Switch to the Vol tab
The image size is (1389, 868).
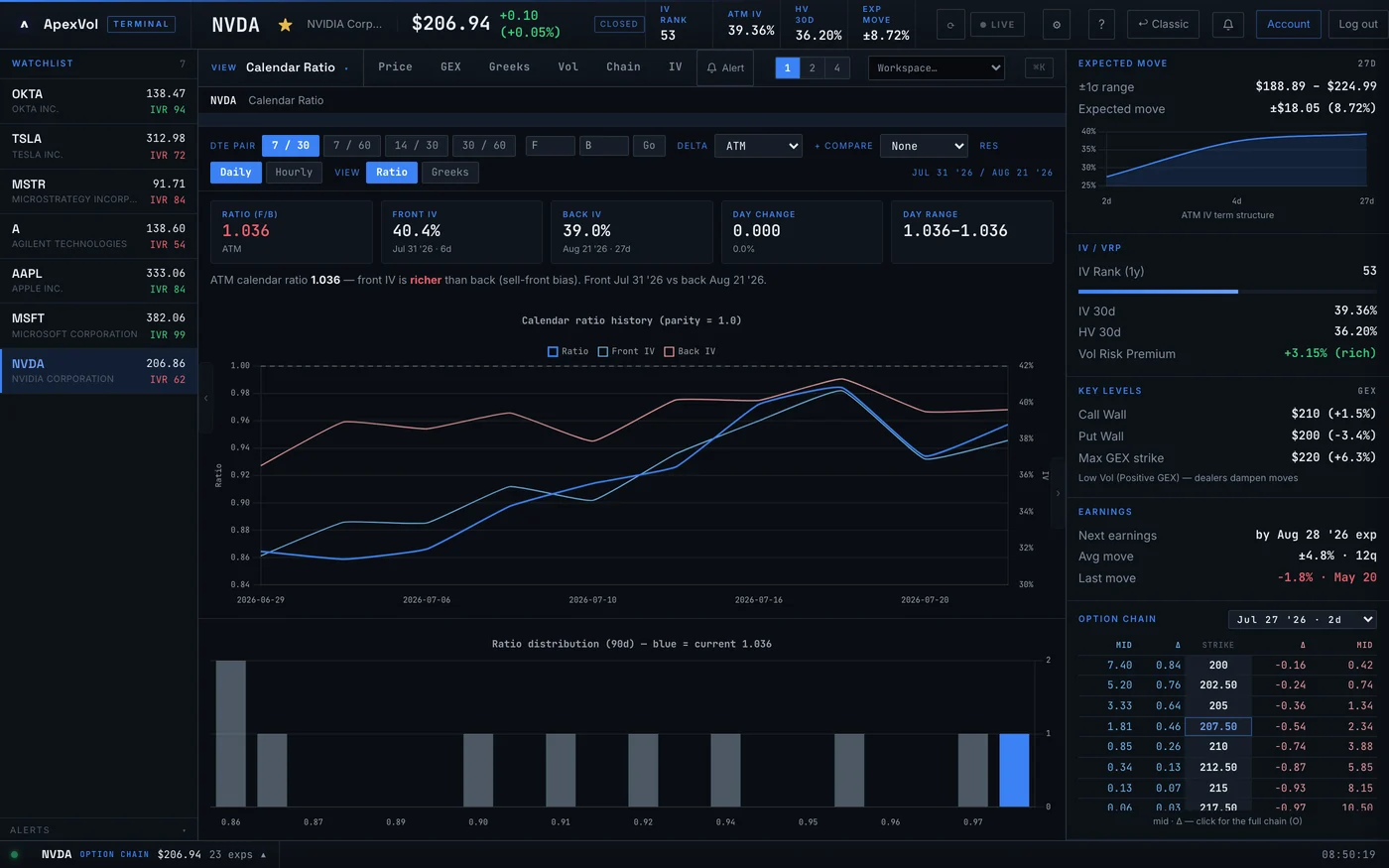pos(568,67)
